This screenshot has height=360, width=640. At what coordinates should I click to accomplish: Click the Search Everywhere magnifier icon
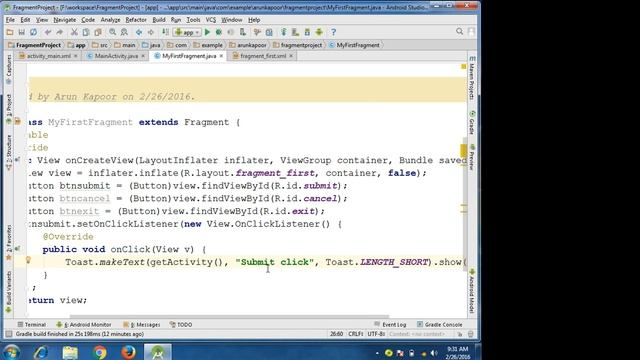(x=460, y=31)
